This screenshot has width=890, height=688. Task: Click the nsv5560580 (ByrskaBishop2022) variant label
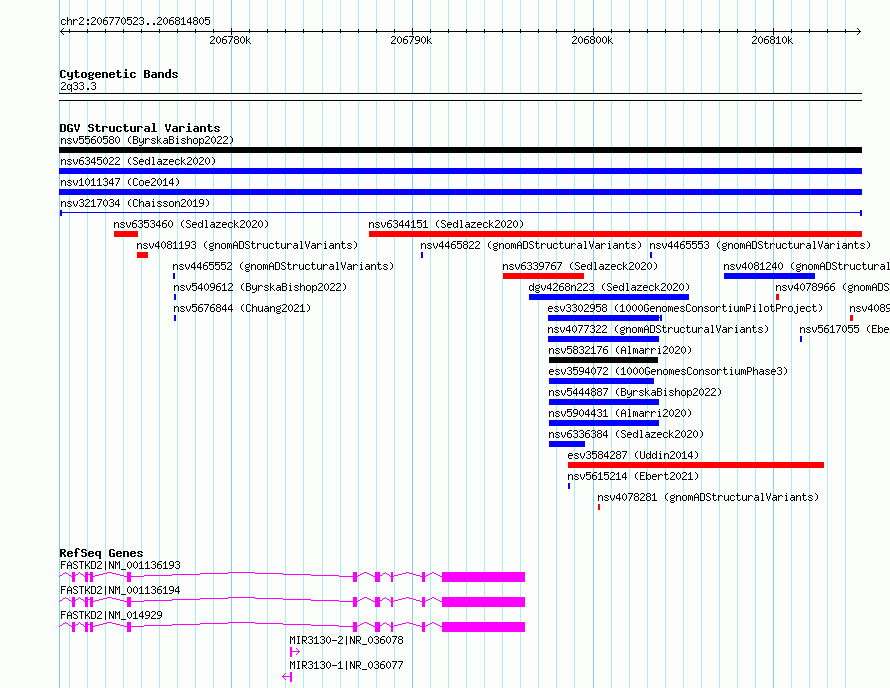(147, 140)
